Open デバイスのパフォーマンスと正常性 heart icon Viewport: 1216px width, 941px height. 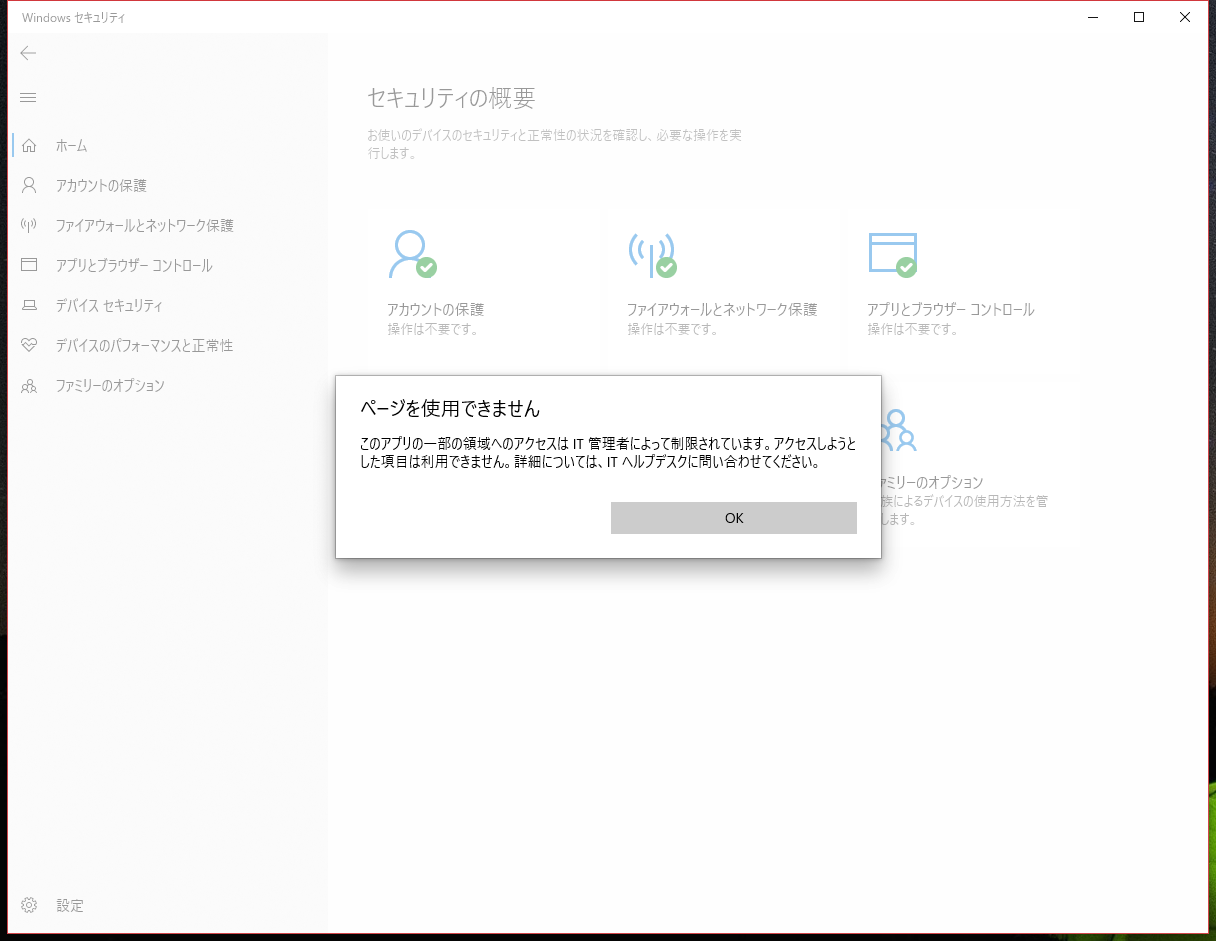[29, 345]
